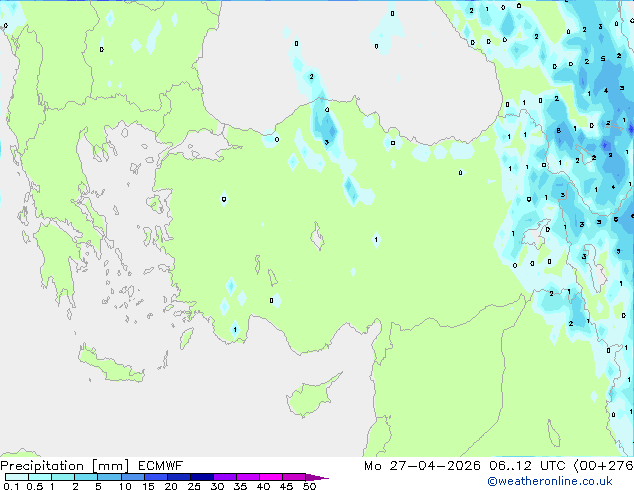The width and height of the screenshot is (634, 490).
Task: Click the island of Cyprus on the map
Action: [x=311, y=397]
